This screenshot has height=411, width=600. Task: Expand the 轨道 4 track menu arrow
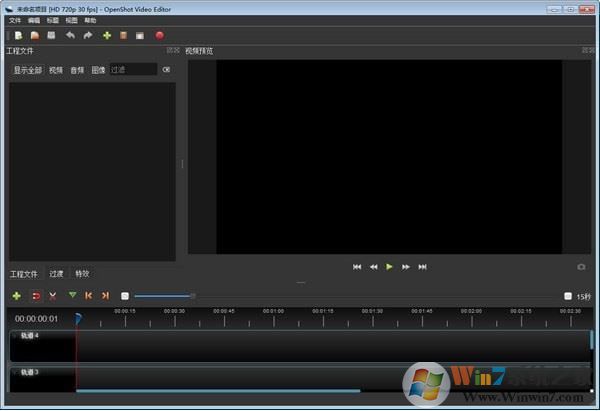click(x=15, y=336)
